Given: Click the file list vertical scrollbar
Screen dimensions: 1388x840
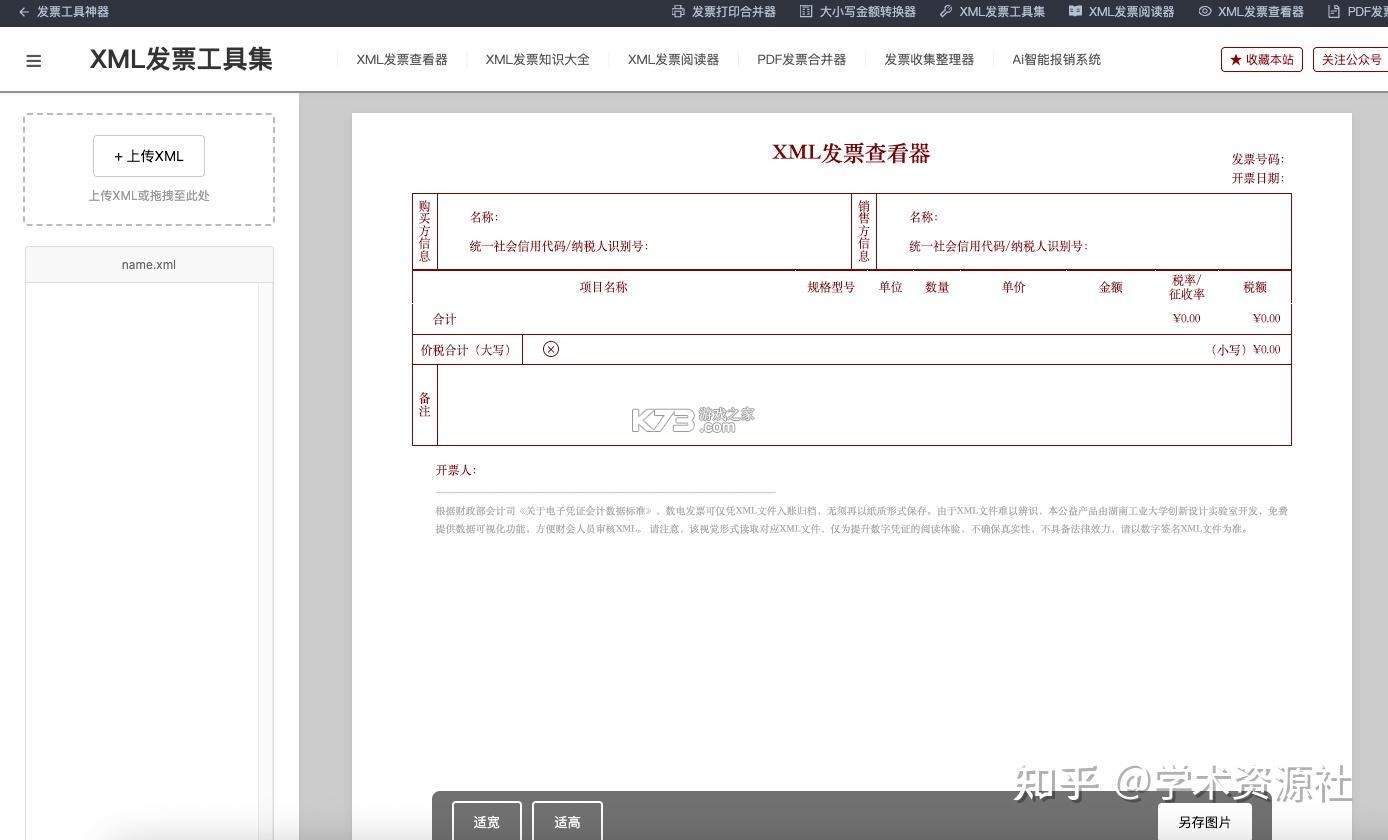Looking at the screenshot, I should coord(266,560).
